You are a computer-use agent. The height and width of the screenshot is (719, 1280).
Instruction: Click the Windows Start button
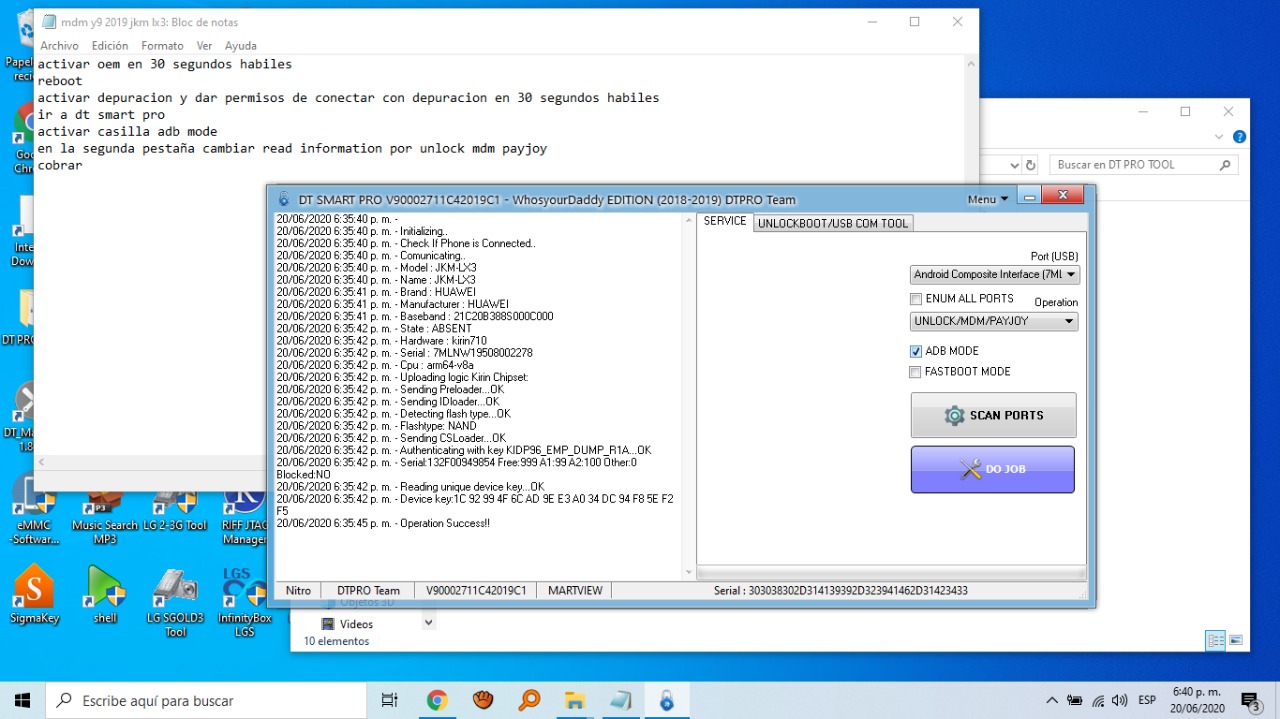coord(22,700)
